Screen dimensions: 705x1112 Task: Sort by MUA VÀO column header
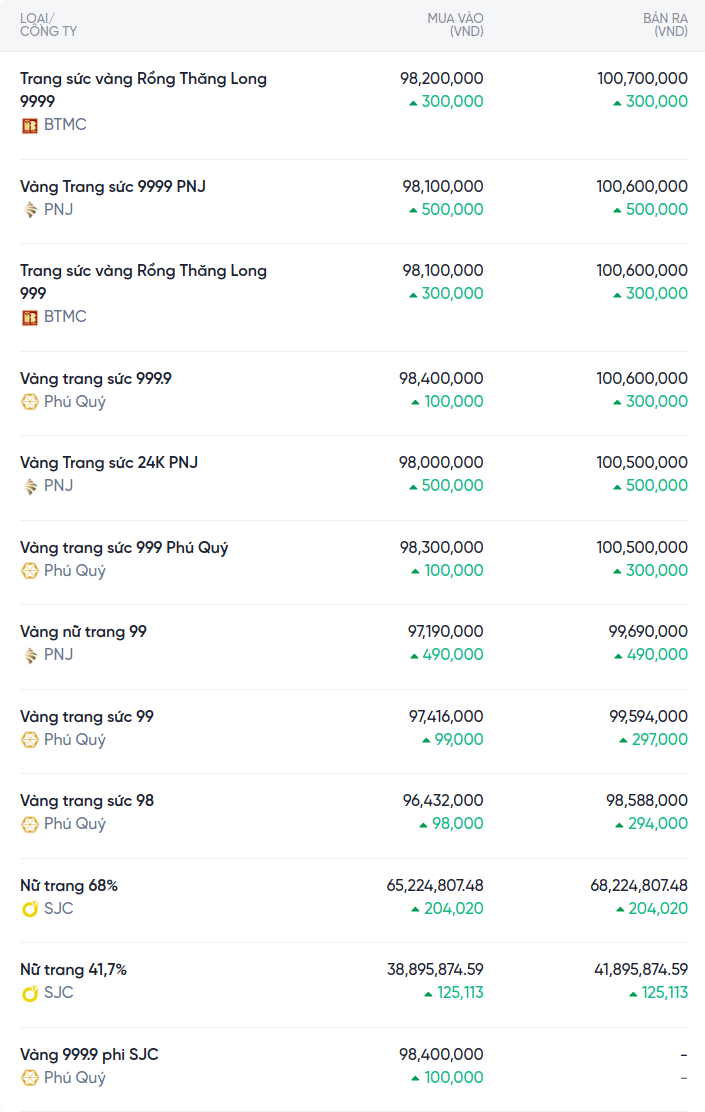click(x=455, y=25)
